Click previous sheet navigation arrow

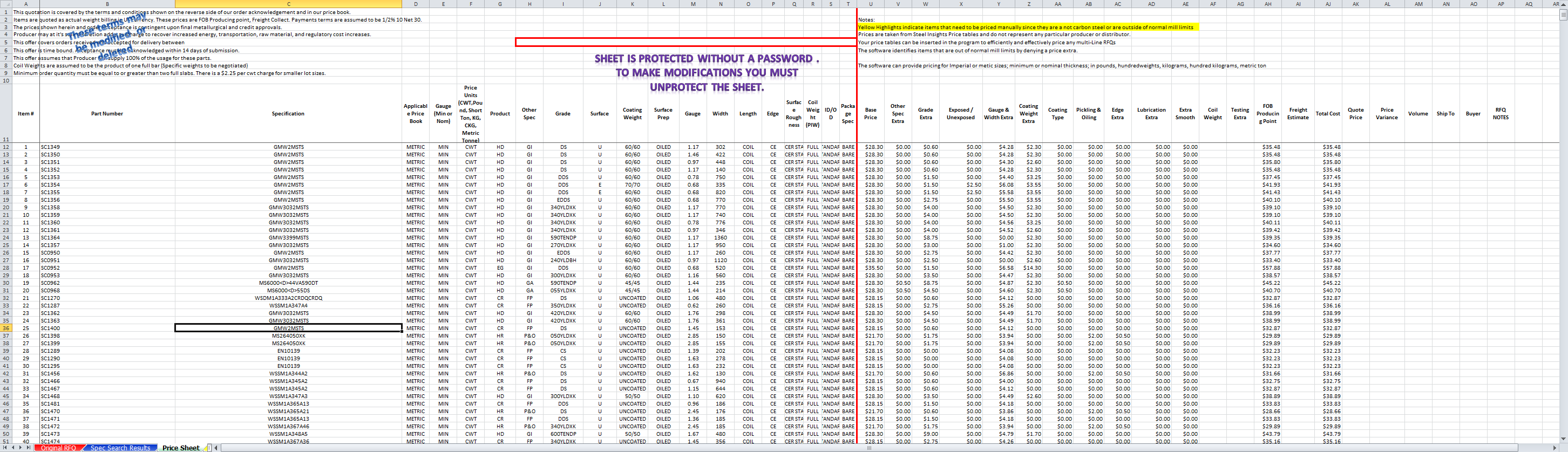pos(13,448)
